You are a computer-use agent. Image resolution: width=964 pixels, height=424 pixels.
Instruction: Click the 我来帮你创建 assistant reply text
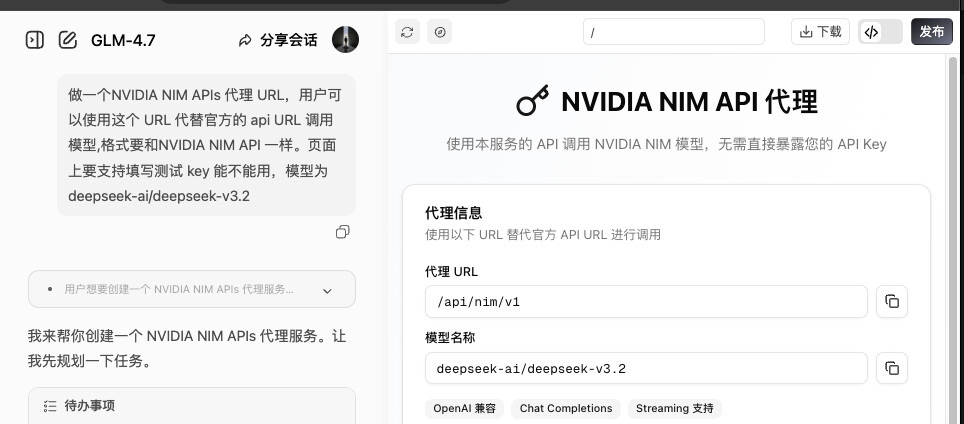[x=187, y=348]
